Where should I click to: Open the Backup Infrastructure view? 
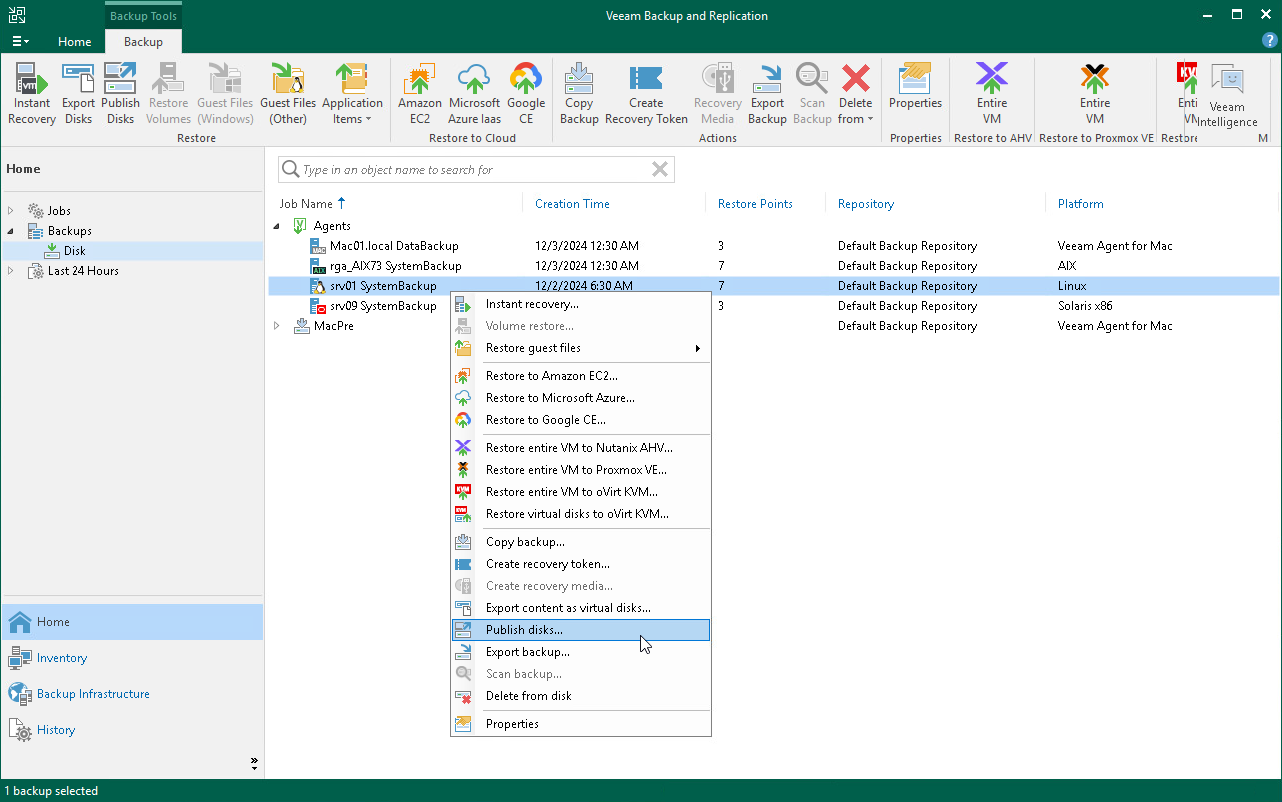(93, 694)
